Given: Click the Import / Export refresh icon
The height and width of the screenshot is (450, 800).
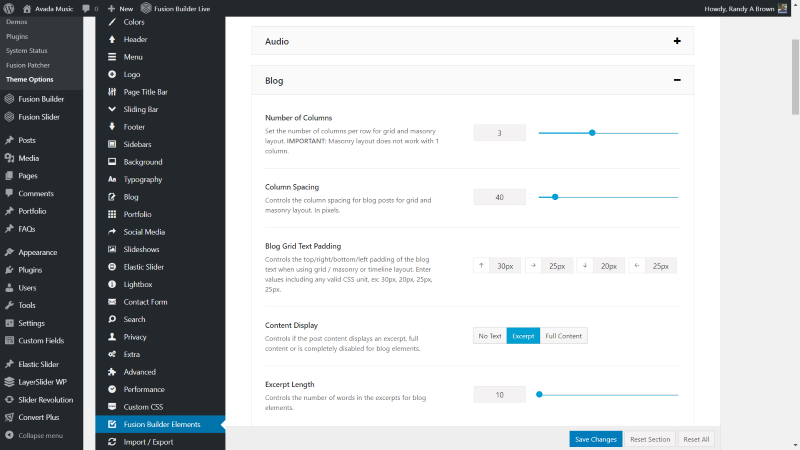Looking at the screenshot, I should 112,442.
